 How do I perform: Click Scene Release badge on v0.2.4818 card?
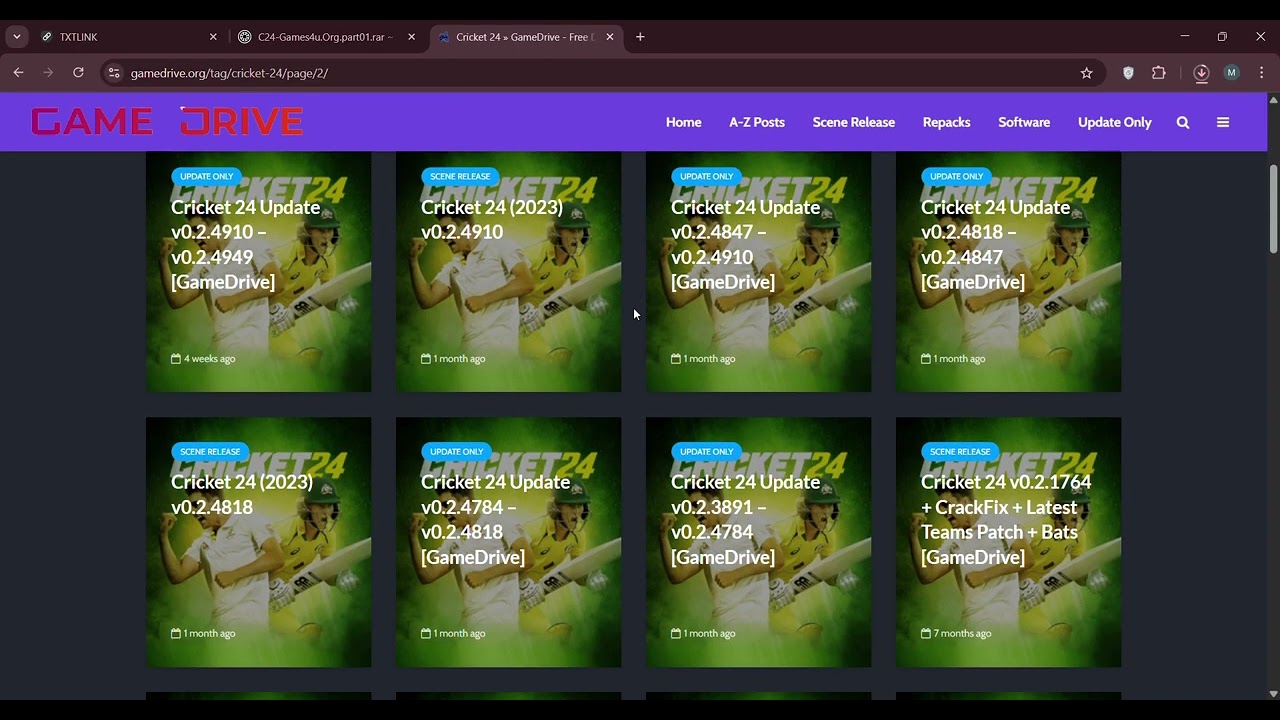tap(210, 451)
